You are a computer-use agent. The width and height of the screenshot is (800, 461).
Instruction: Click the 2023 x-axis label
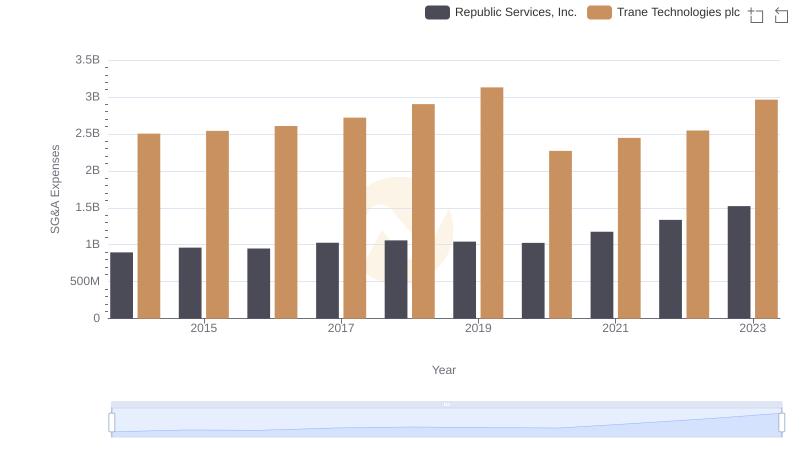click(x=753, y=328)
